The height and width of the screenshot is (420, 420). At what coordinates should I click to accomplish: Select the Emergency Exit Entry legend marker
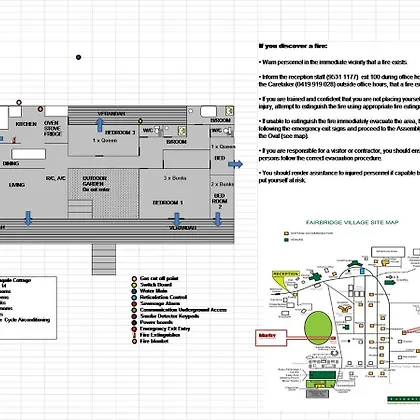tap(134, 329)
